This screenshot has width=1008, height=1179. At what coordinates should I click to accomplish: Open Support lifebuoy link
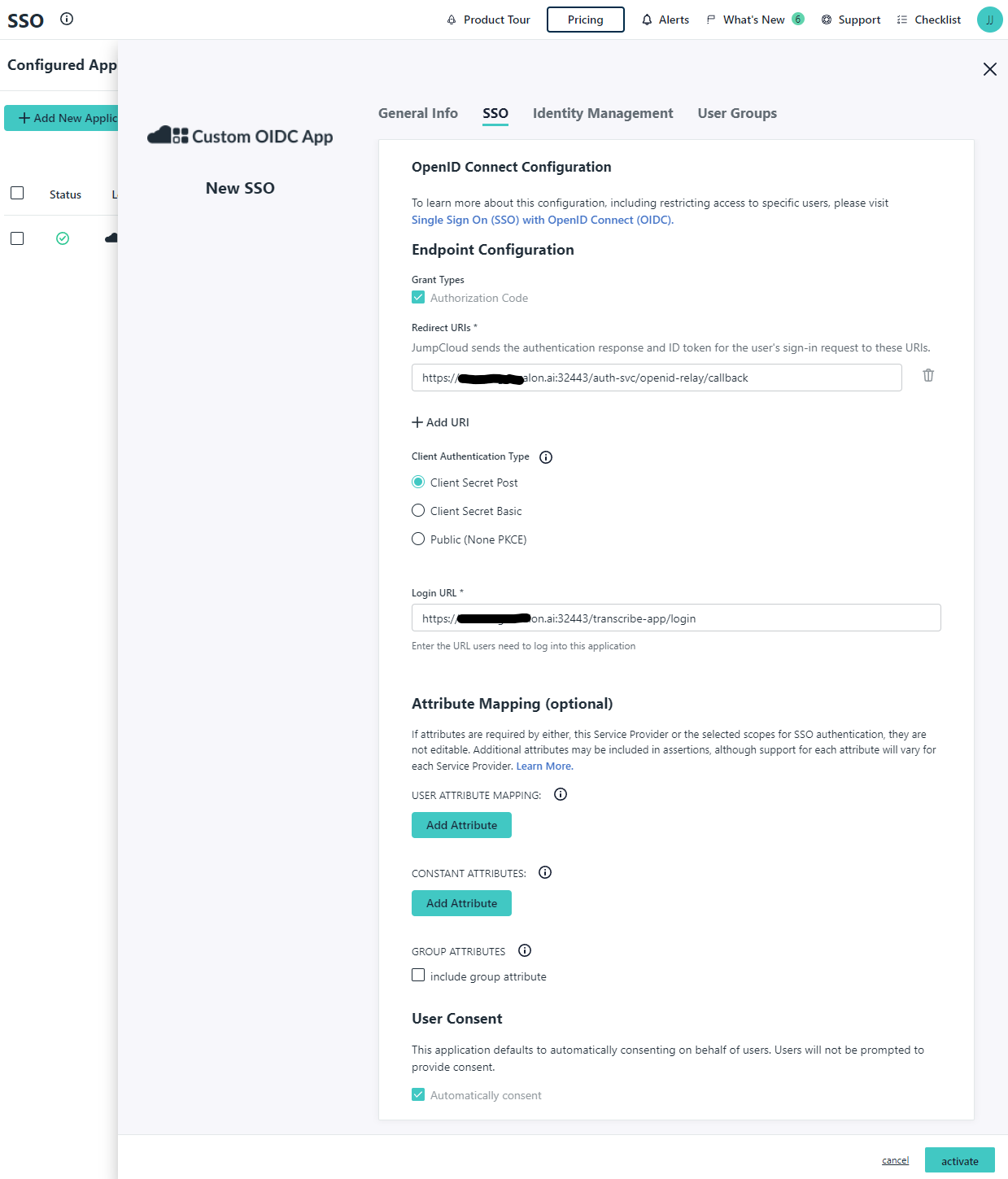tap(851, 20)
